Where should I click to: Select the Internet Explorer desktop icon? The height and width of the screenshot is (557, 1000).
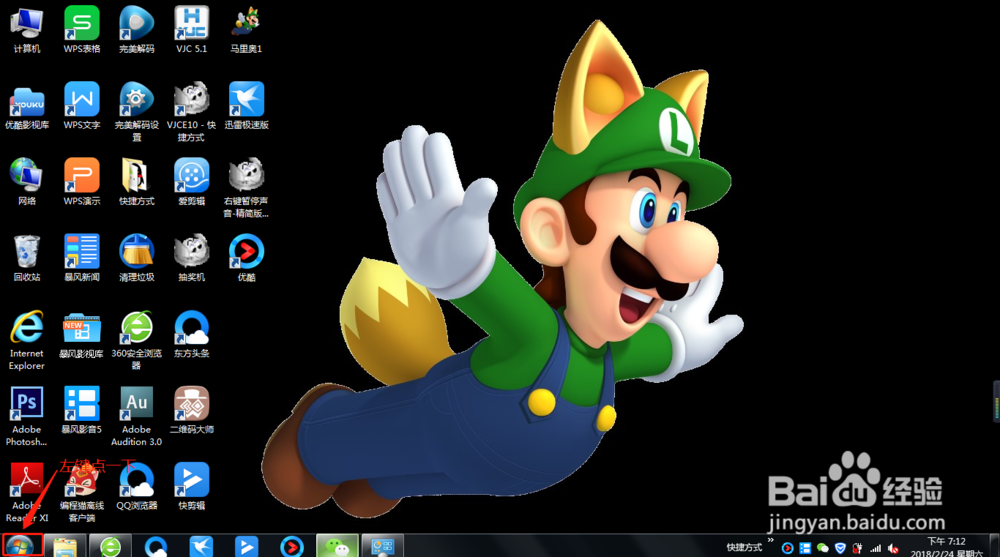tap(27, 340)
